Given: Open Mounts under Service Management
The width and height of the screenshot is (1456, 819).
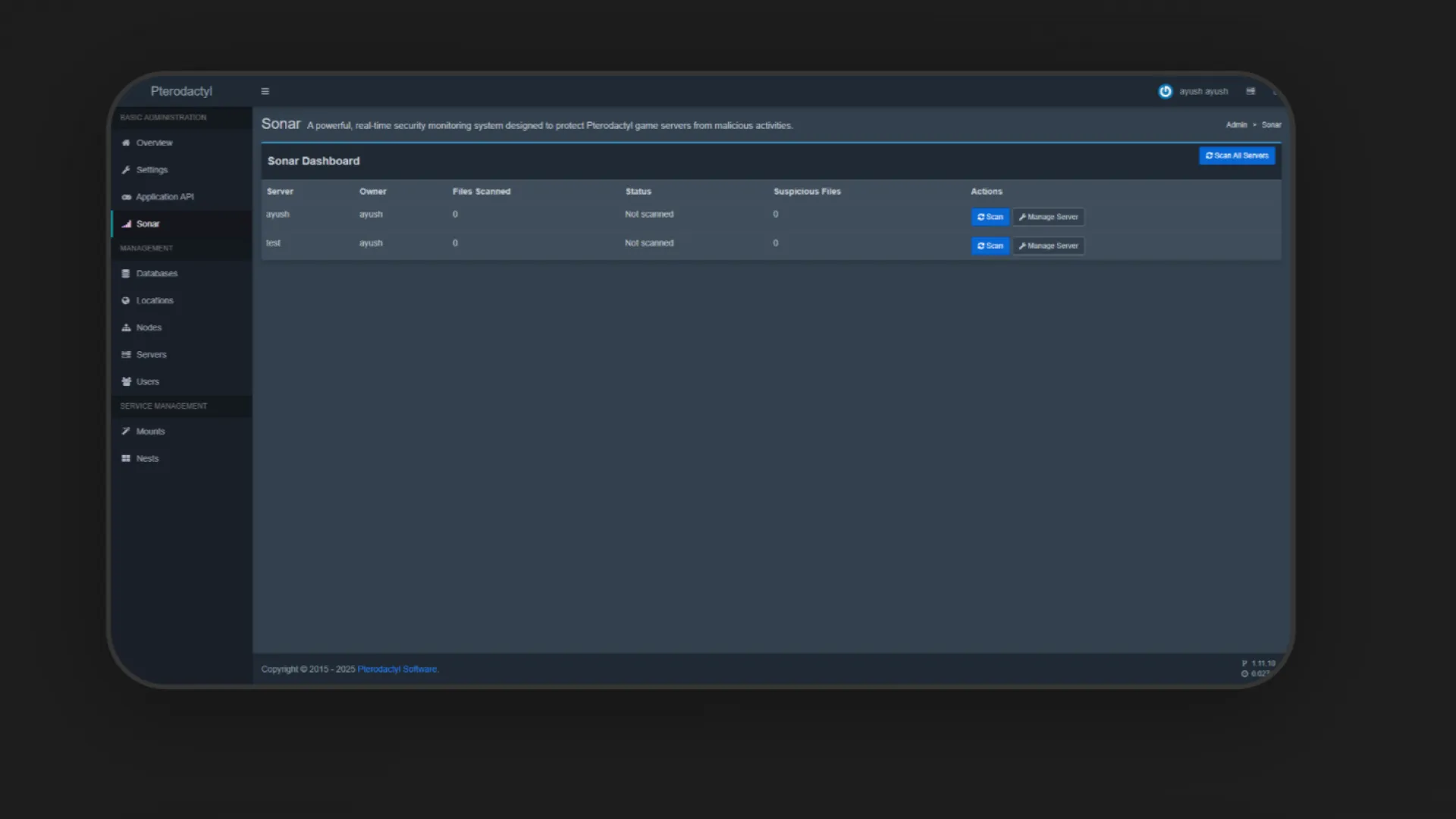Looking at the screenshot, I should click(x=150, y=431).
